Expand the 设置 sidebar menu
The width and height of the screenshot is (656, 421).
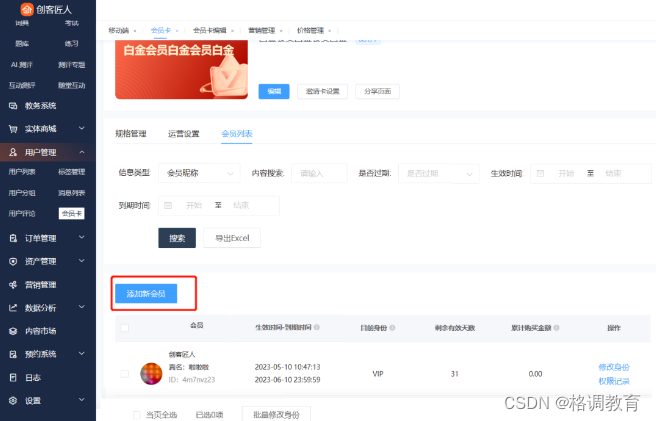(82, 400)
